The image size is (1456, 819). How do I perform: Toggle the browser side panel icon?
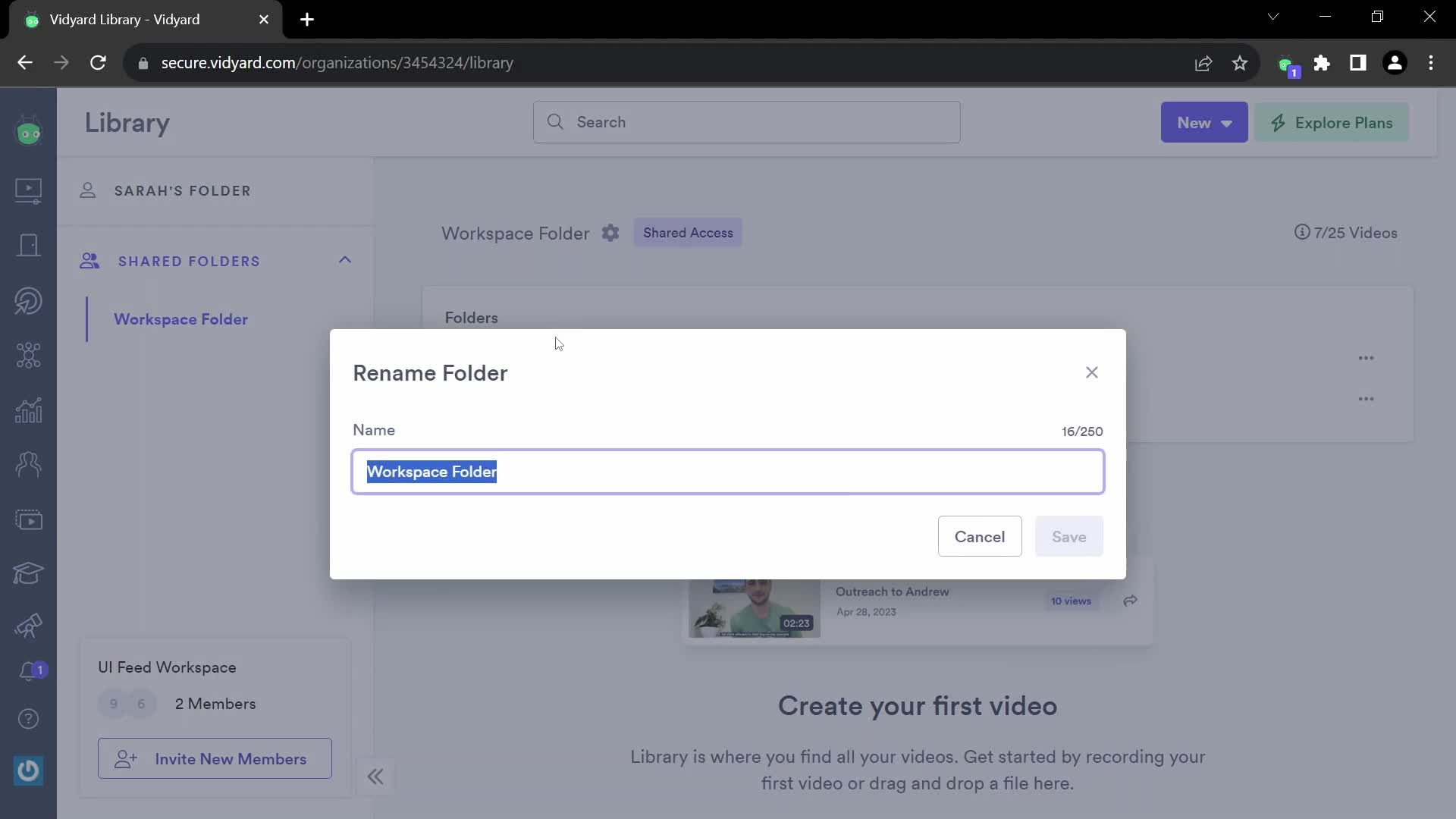1358,63
